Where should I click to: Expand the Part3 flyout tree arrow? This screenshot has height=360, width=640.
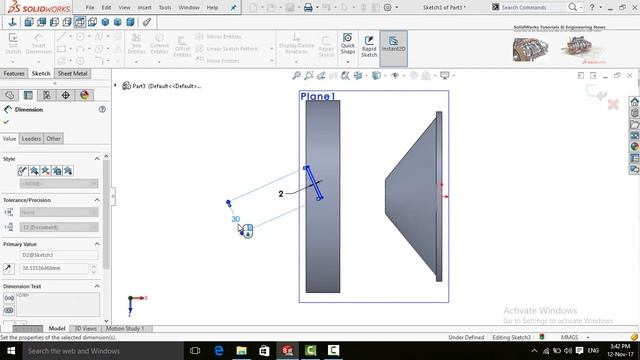pyautogui.click(x=116, y=85)
